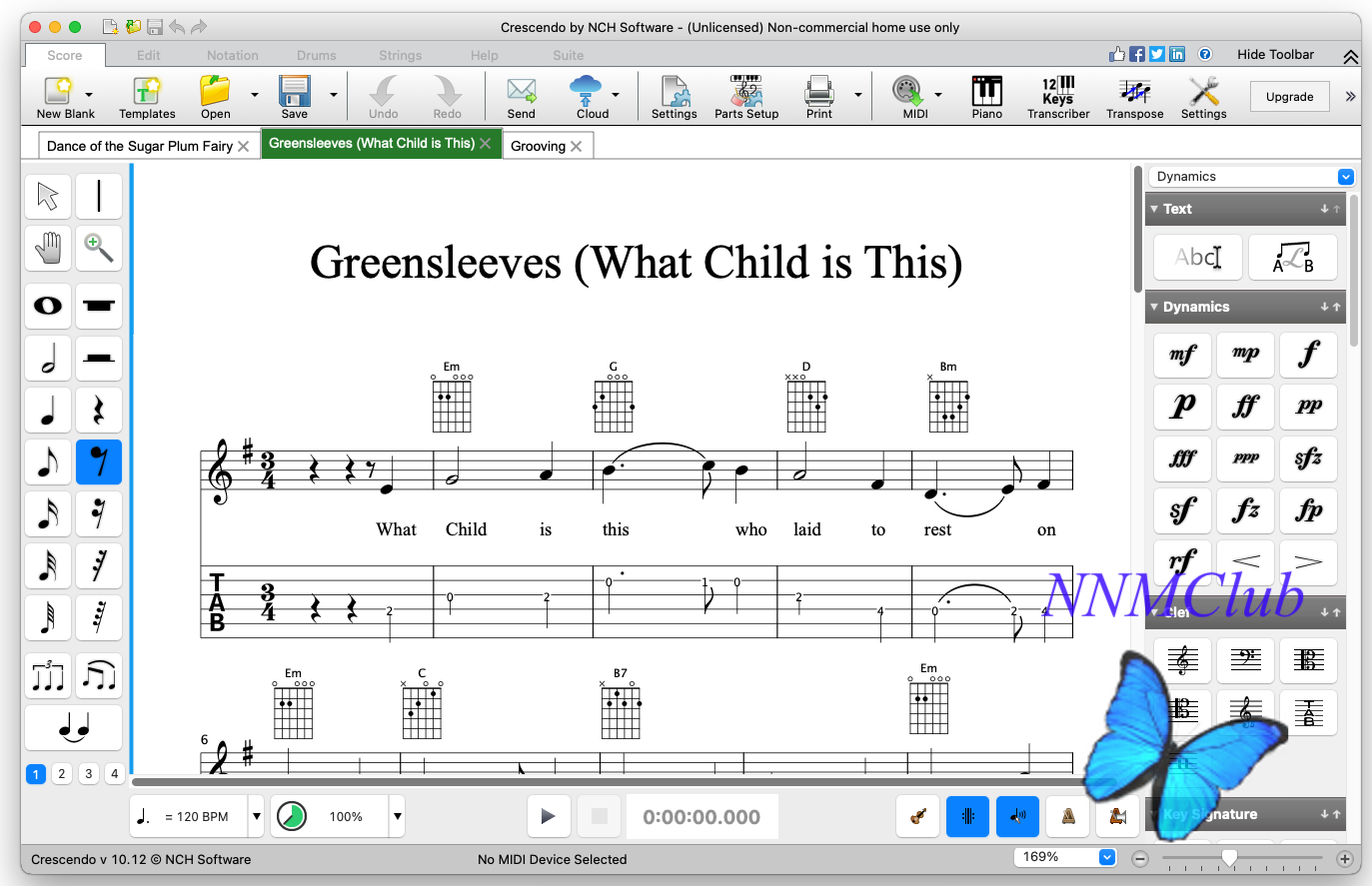Viewport: 1372px width, 886px height.
Task: Zoom out with the minus button
Action: point(1140,858)
